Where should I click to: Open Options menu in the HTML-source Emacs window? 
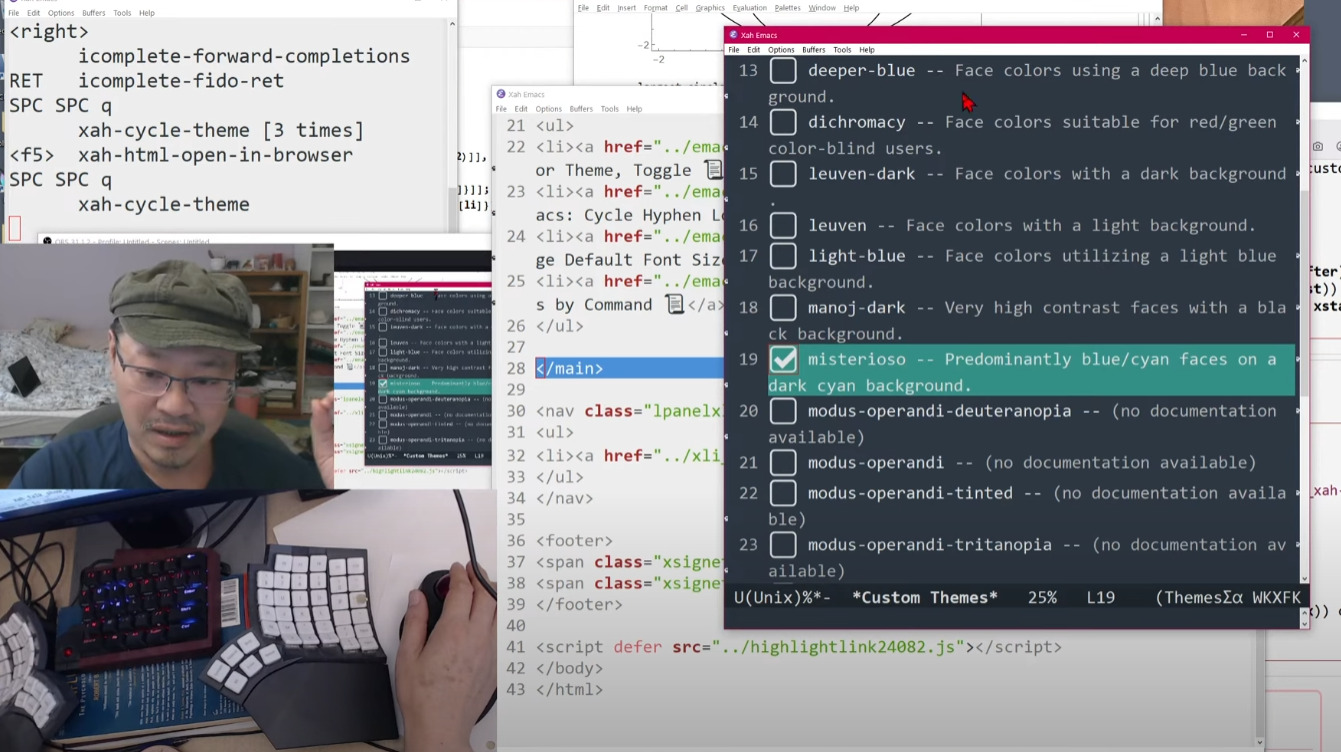pyautogui.click(x=548, y=108)
